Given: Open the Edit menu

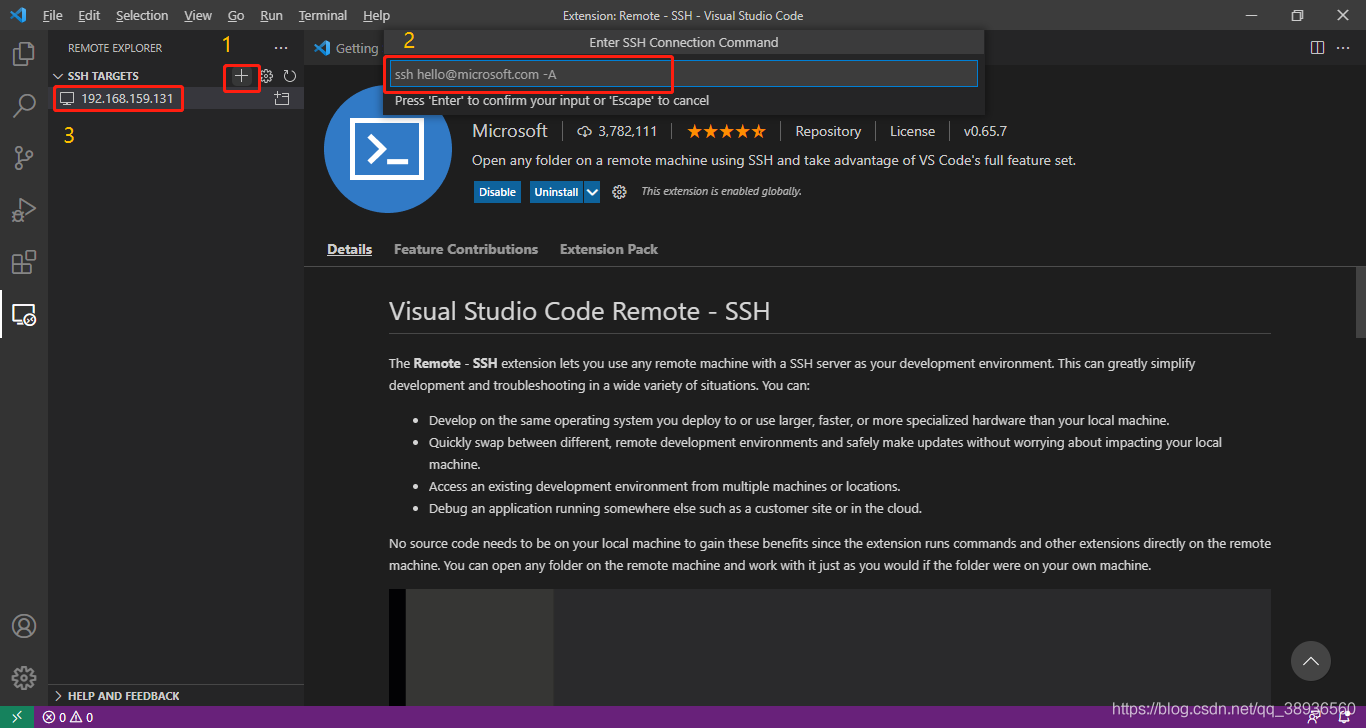Looking at the screenshot, I should point(89,16).
